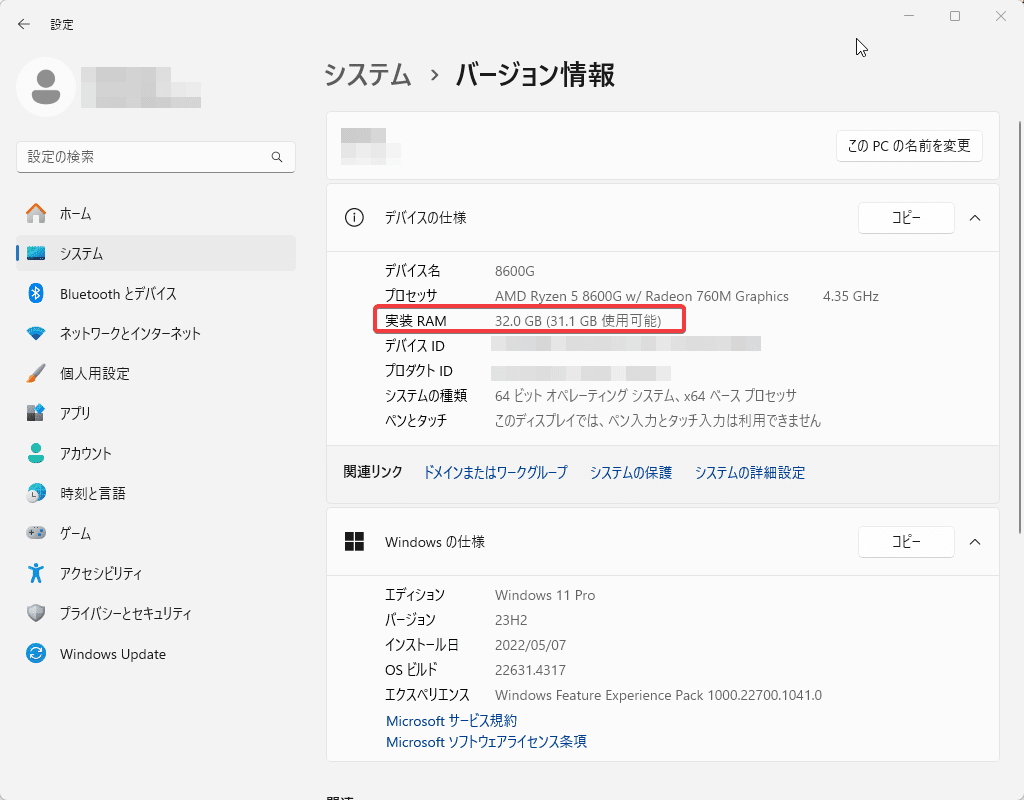Screen dimensions: 1024x800
Task: Click the アカウント person icon
Action: [36, 453]
